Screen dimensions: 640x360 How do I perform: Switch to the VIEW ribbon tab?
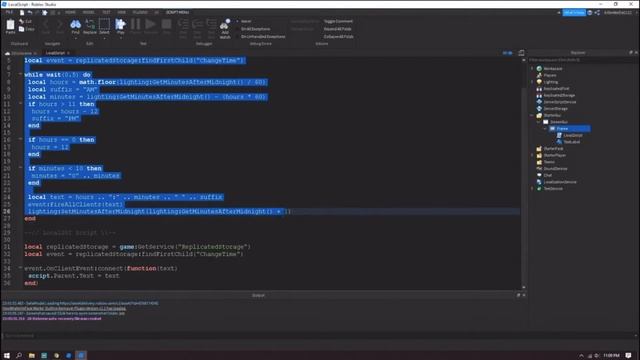coord(122,13)
